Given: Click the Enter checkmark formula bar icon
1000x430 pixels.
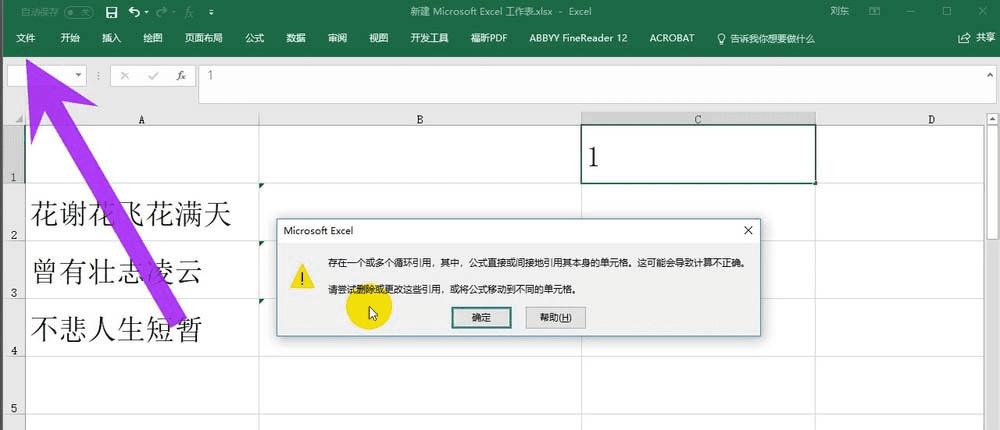Looking at the screenshot, I should point(153,76).
